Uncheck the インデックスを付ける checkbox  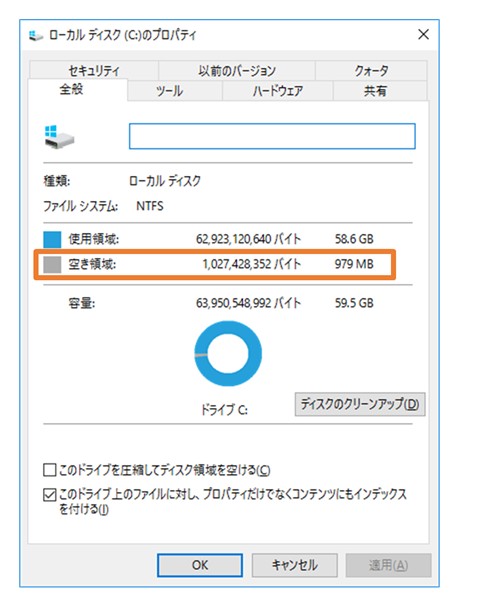[x=49, y=495]
